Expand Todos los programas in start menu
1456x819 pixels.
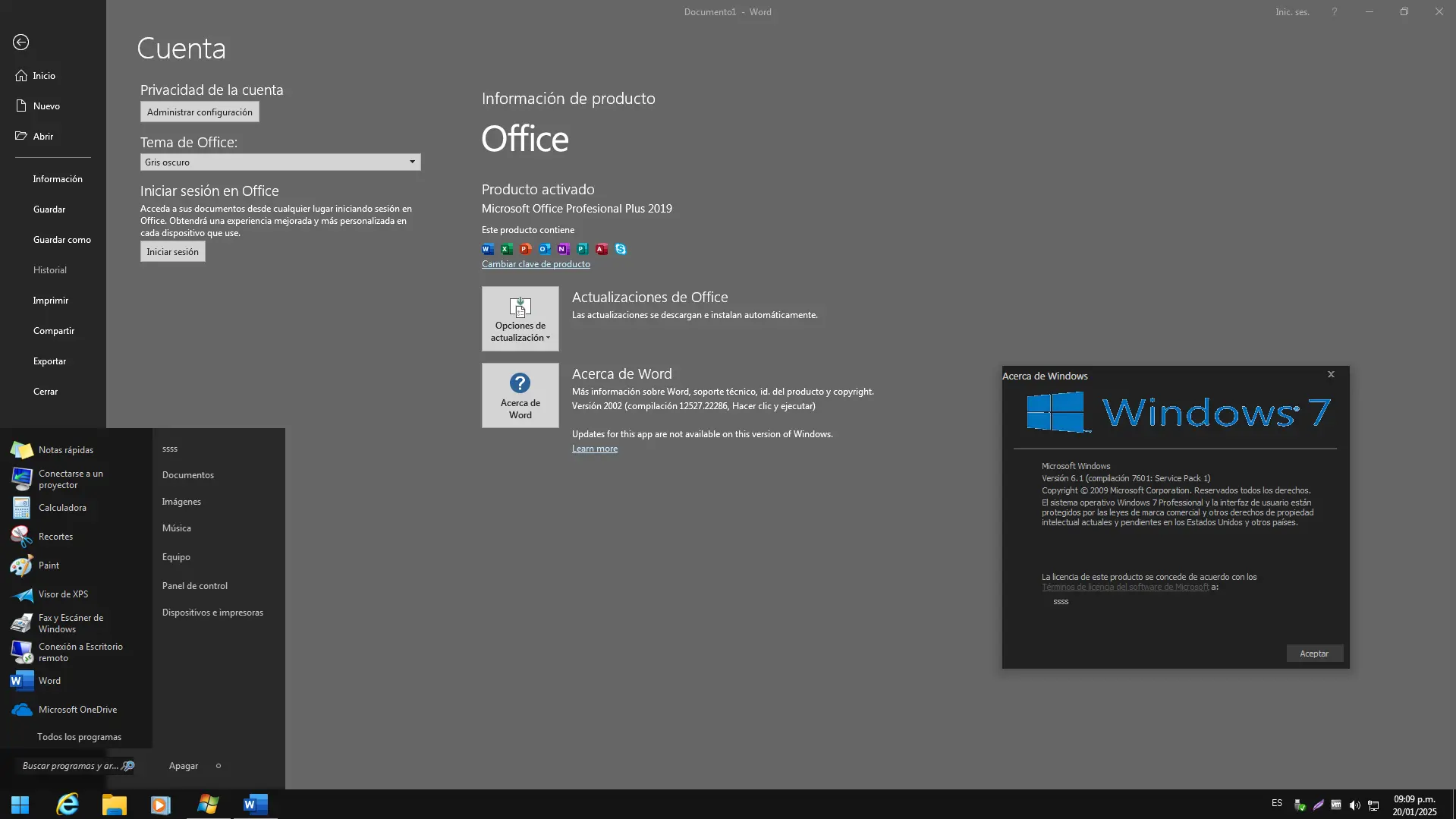coord(78,736)
